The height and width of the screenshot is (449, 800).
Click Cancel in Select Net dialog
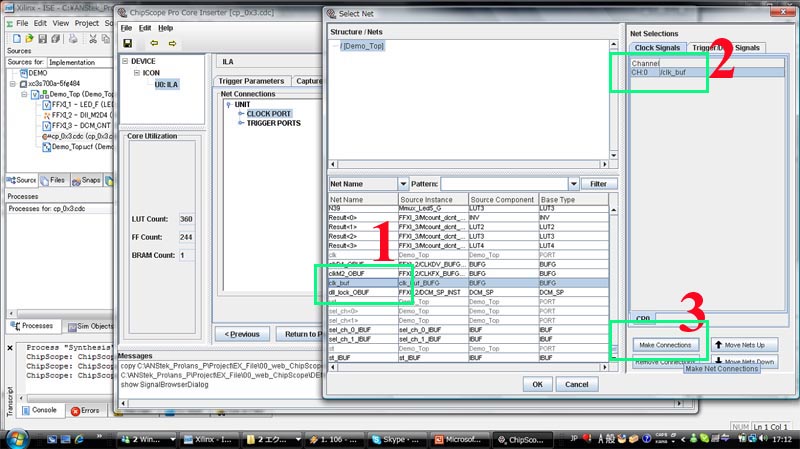577,384
